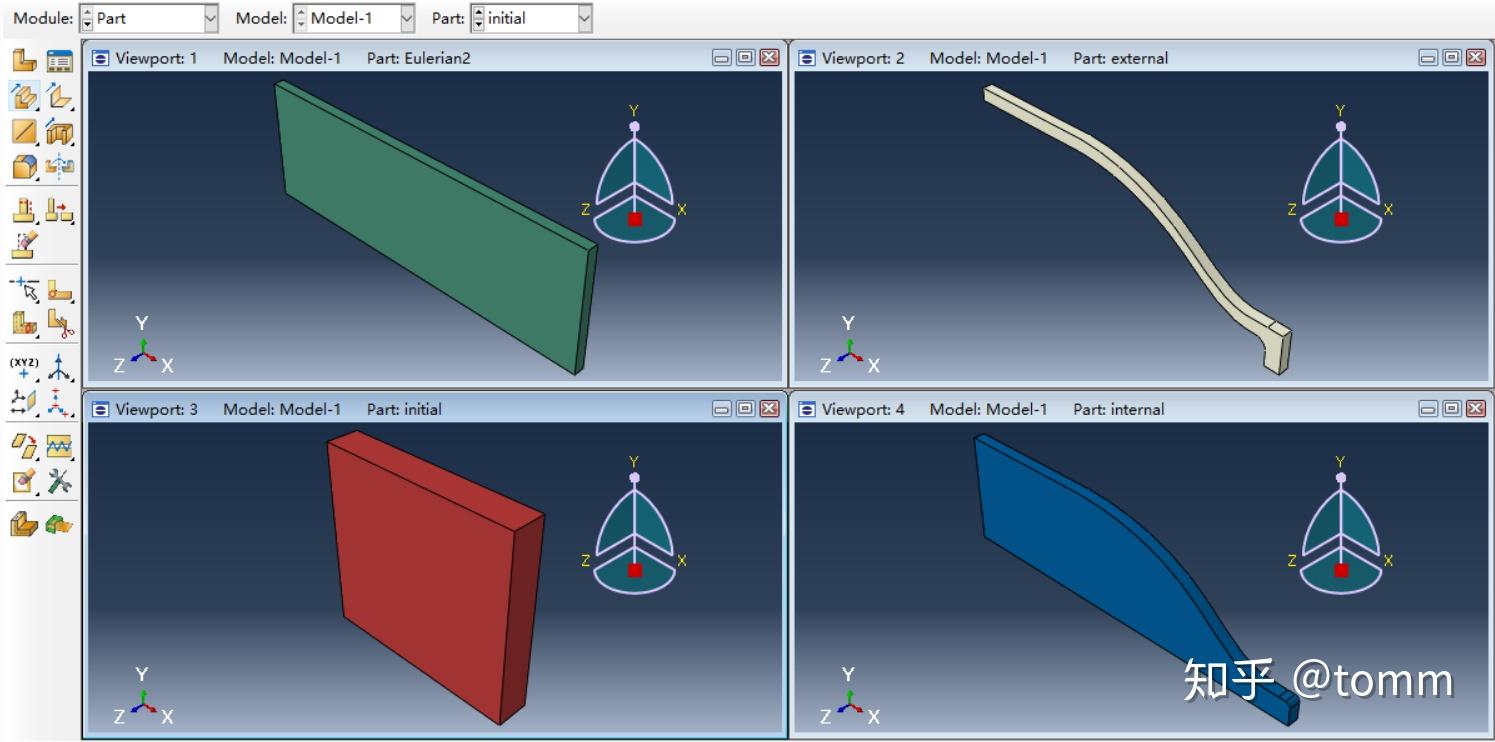The width and height of the screenshot is (1495, 742).
Task: Click the green block icon in the toolbox
Action: point(60,524)
